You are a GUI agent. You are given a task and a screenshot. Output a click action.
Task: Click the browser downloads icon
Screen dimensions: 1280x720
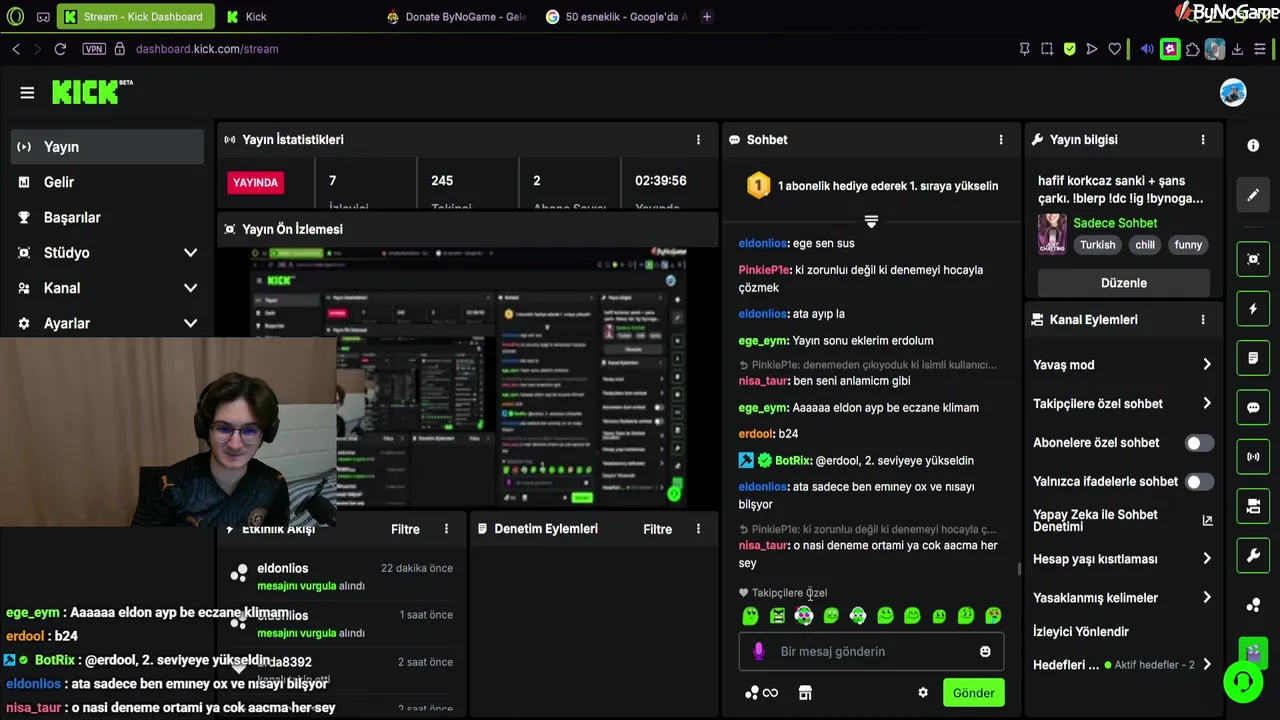click(x=1237, y=48)
